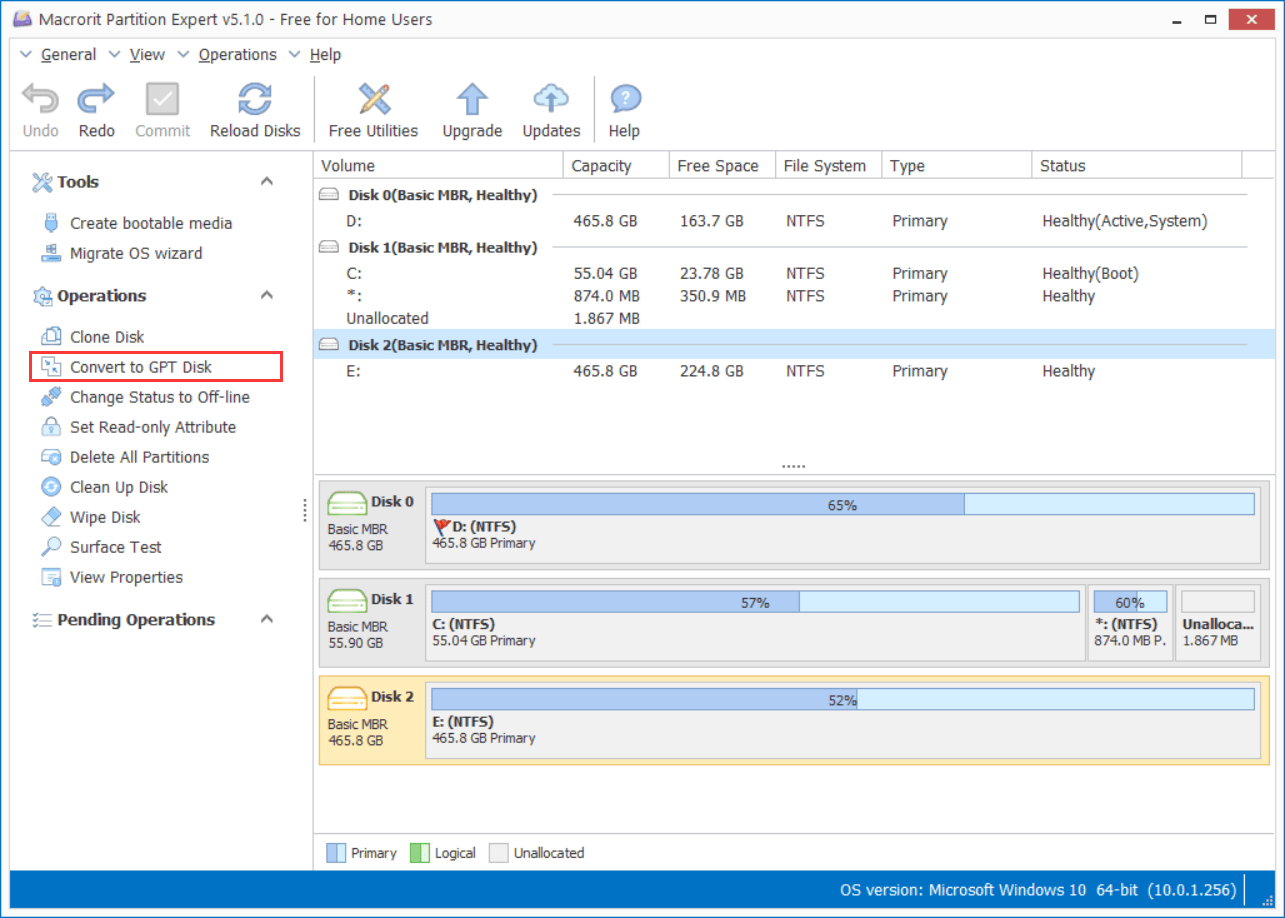This screenshot has width=1285, height=918.
Task: Click the Migrate OS wizard icon
Action: pos(51,253)
